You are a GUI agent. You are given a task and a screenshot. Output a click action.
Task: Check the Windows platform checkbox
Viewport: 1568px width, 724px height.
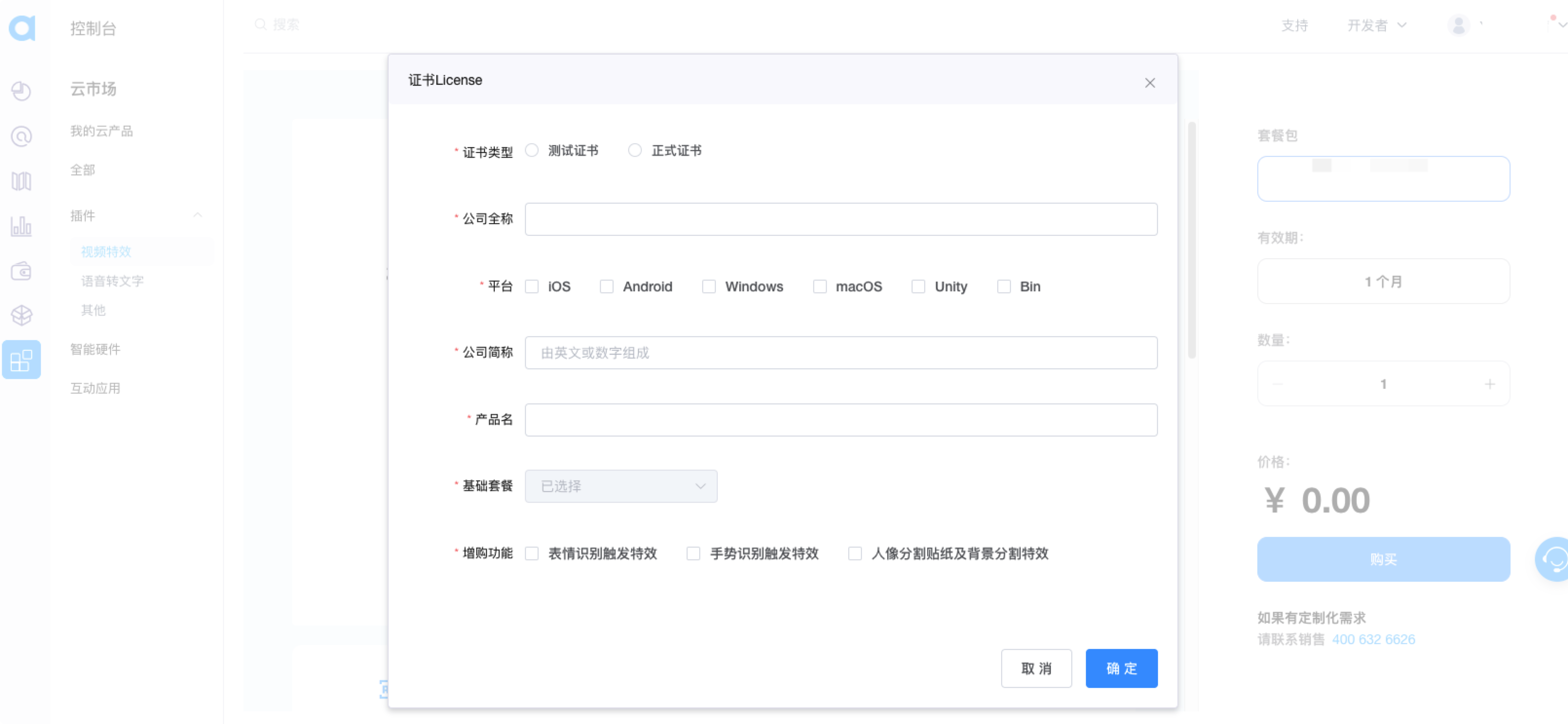tap(709, 287)
